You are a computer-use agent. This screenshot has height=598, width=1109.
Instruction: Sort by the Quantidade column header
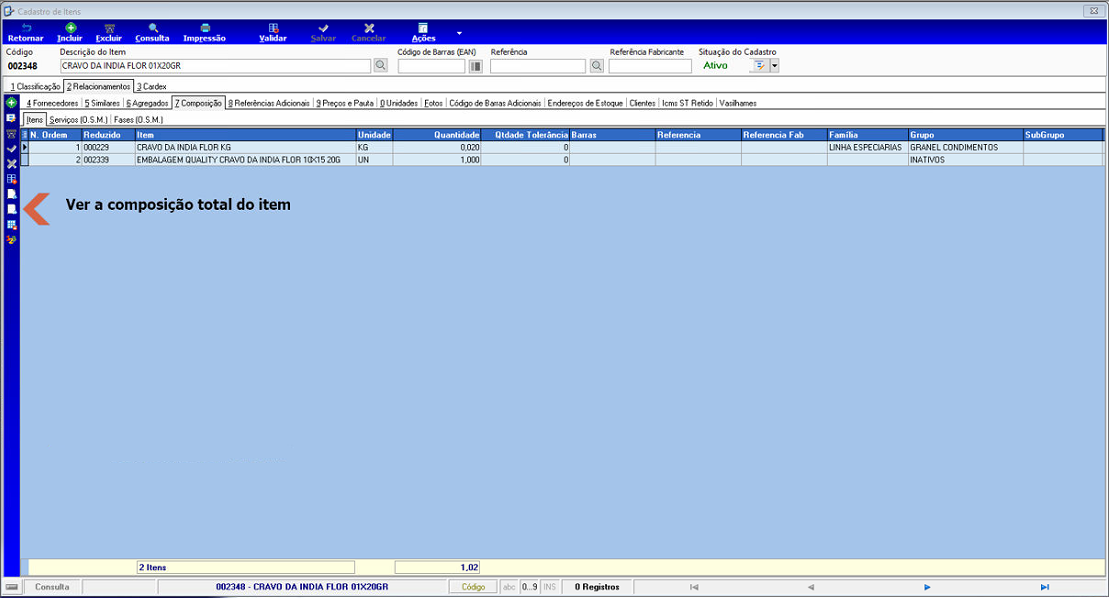coord(437,134)
